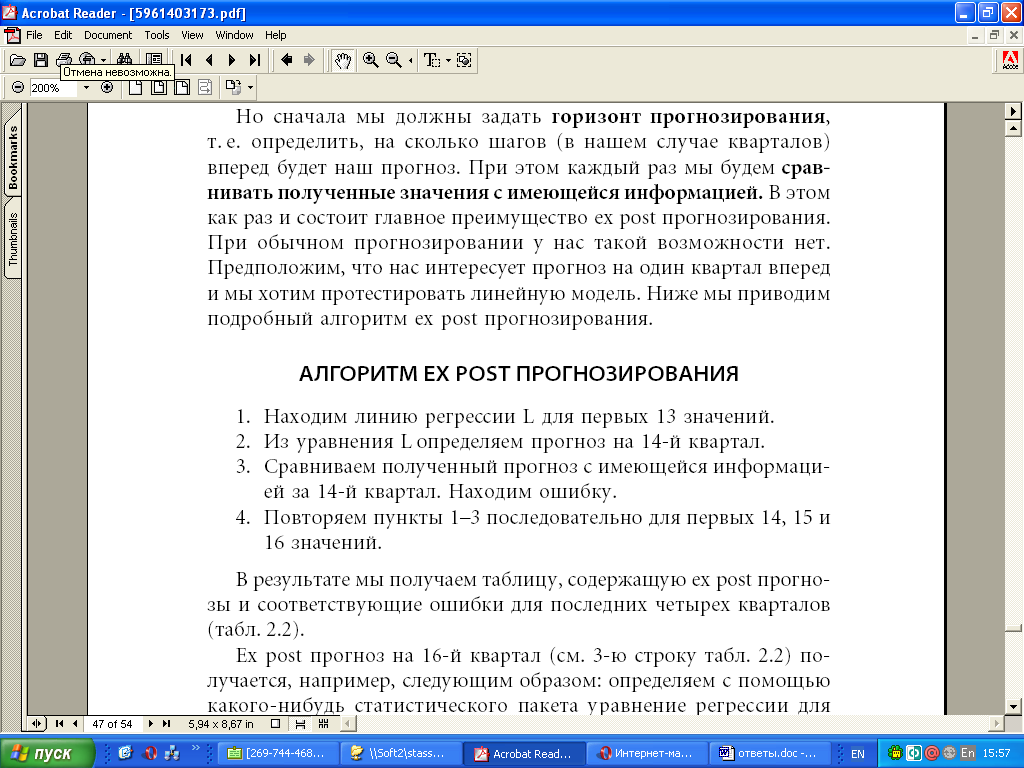The width and height of the screenshot is (1024, 768).
Task: Click the zoom out minus button
Action: pyautogui.click(x=18, y=88)
